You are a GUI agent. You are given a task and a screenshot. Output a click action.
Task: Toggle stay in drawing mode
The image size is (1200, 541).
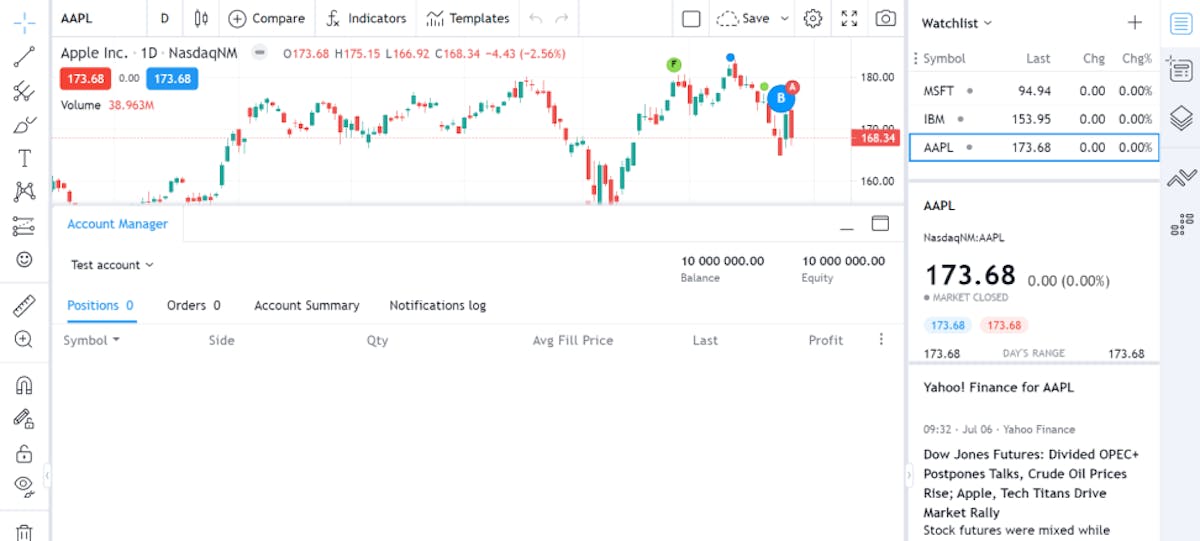point(24,419)
